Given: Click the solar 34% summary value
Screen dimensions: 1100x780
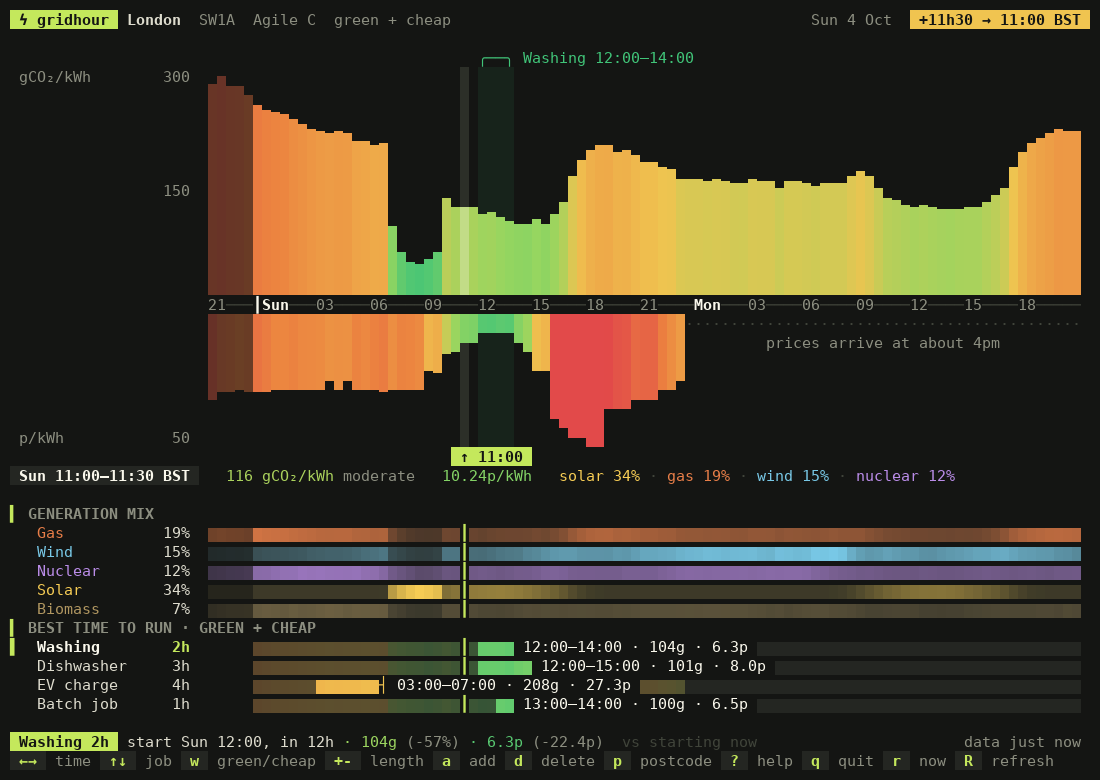Looking at the screenshot, I should pyautogui.click(x=600, y=476).
